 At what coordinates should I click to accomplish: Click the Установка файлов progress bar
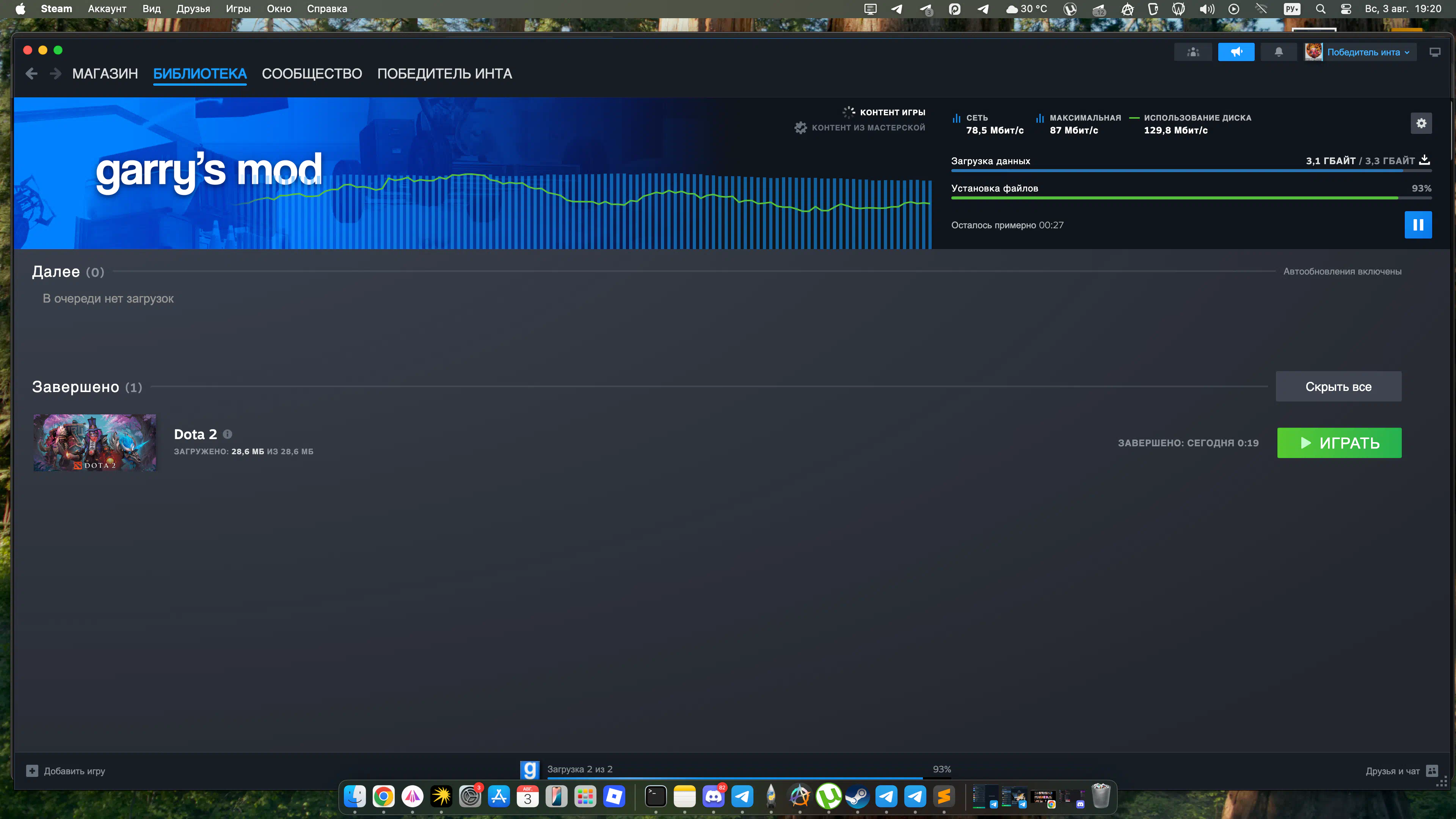point(1191,198)
